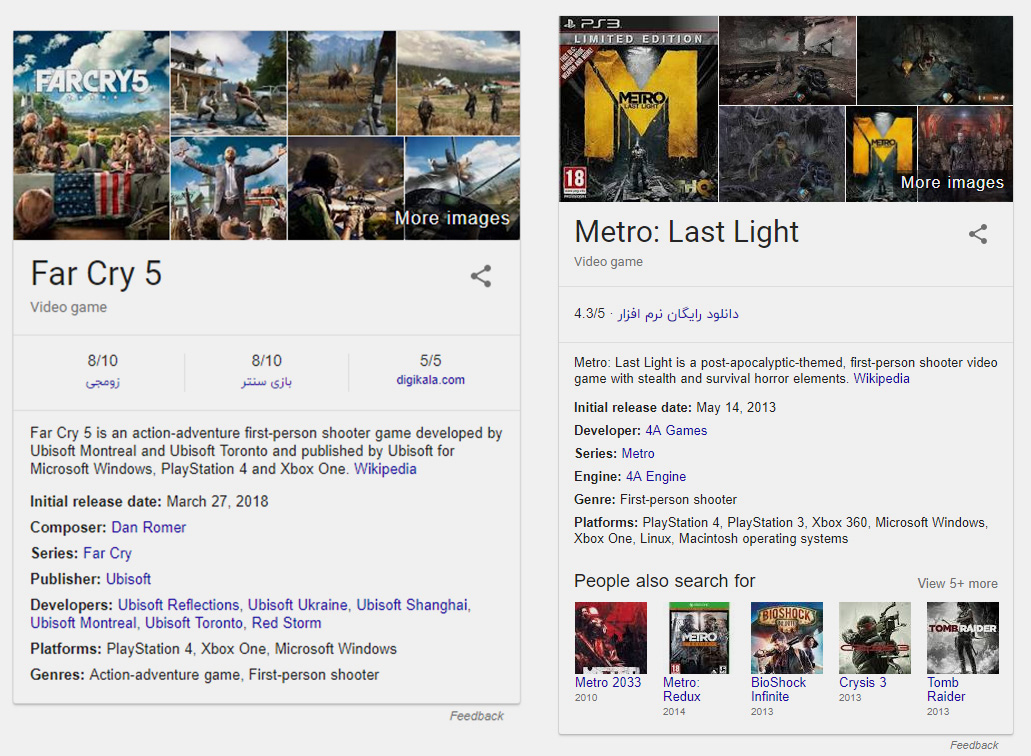Open the 4A Games developer link
The image size is (1031, 756).
[x=676, y=431]
